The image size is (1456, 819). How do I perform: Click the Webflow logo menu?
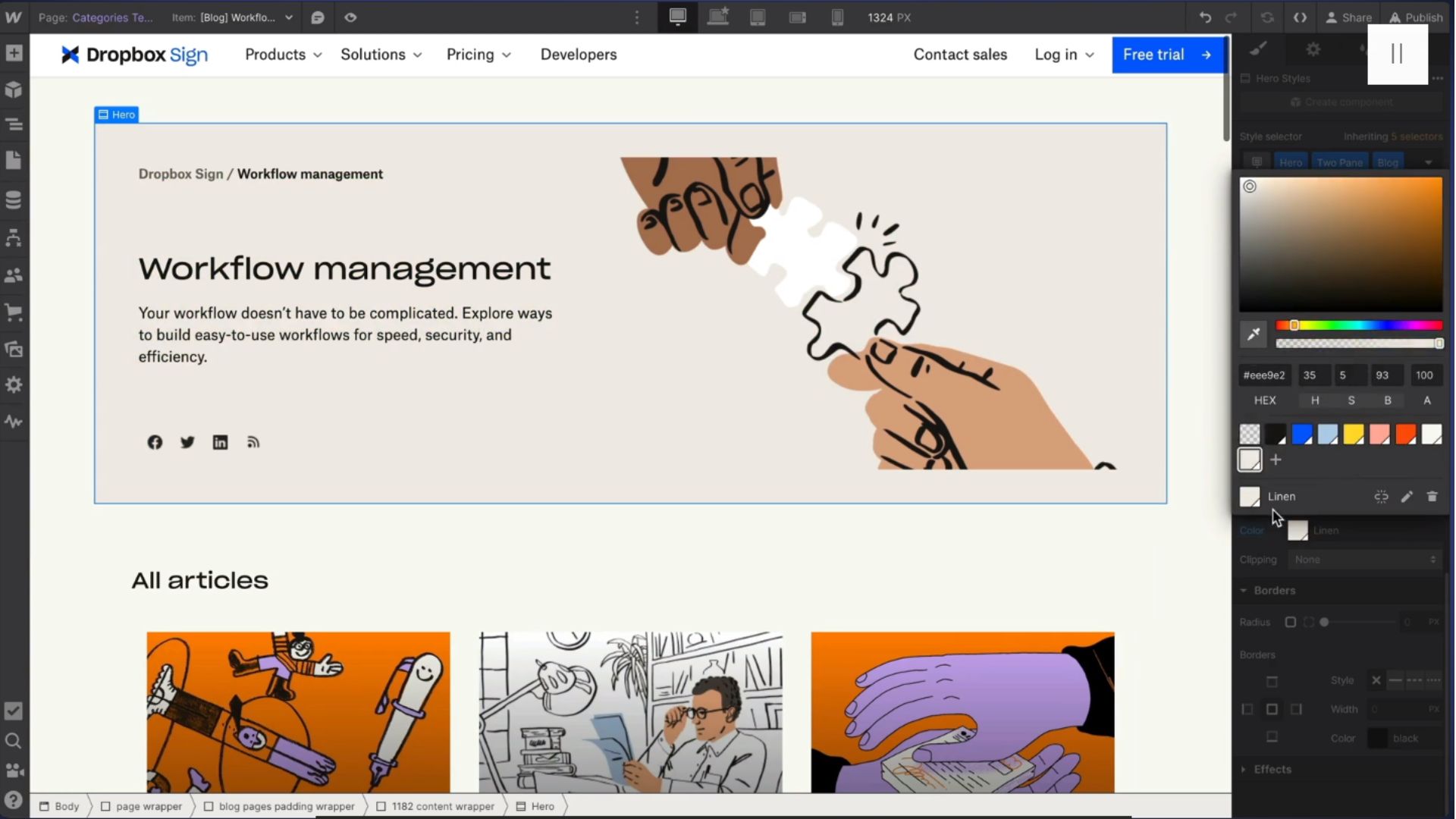pyautogui.click(x=14, y=17)
